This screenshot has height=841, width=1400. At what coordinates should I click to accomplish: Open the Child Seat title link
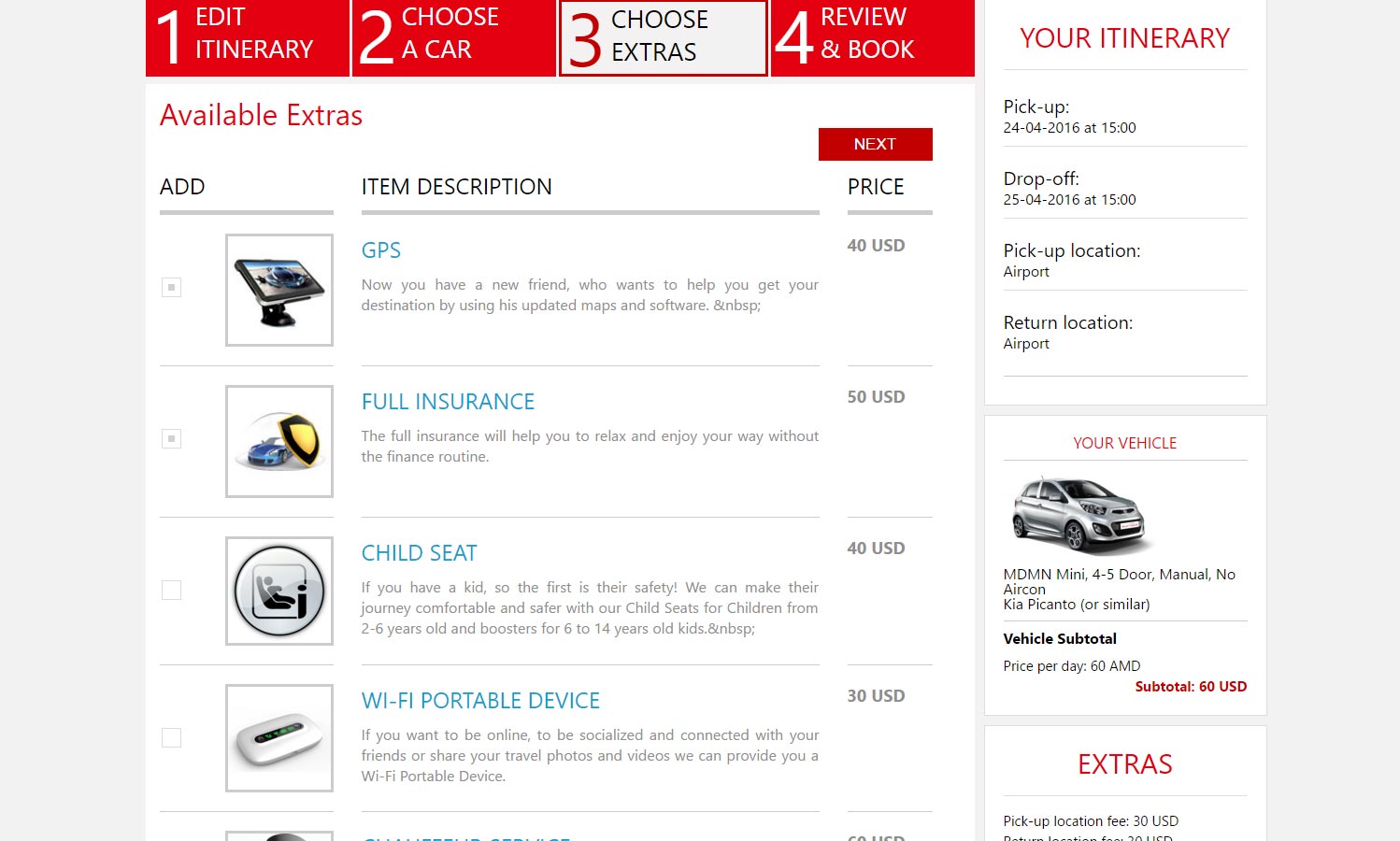(x=419, y=553)
